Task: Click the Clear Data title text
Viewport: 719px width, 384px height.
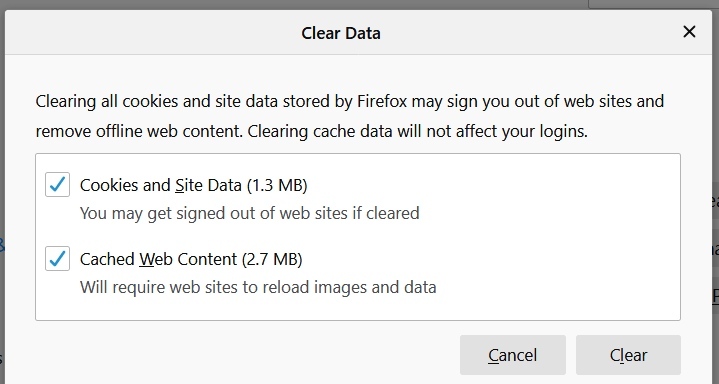Action: [x=341, y=33]
